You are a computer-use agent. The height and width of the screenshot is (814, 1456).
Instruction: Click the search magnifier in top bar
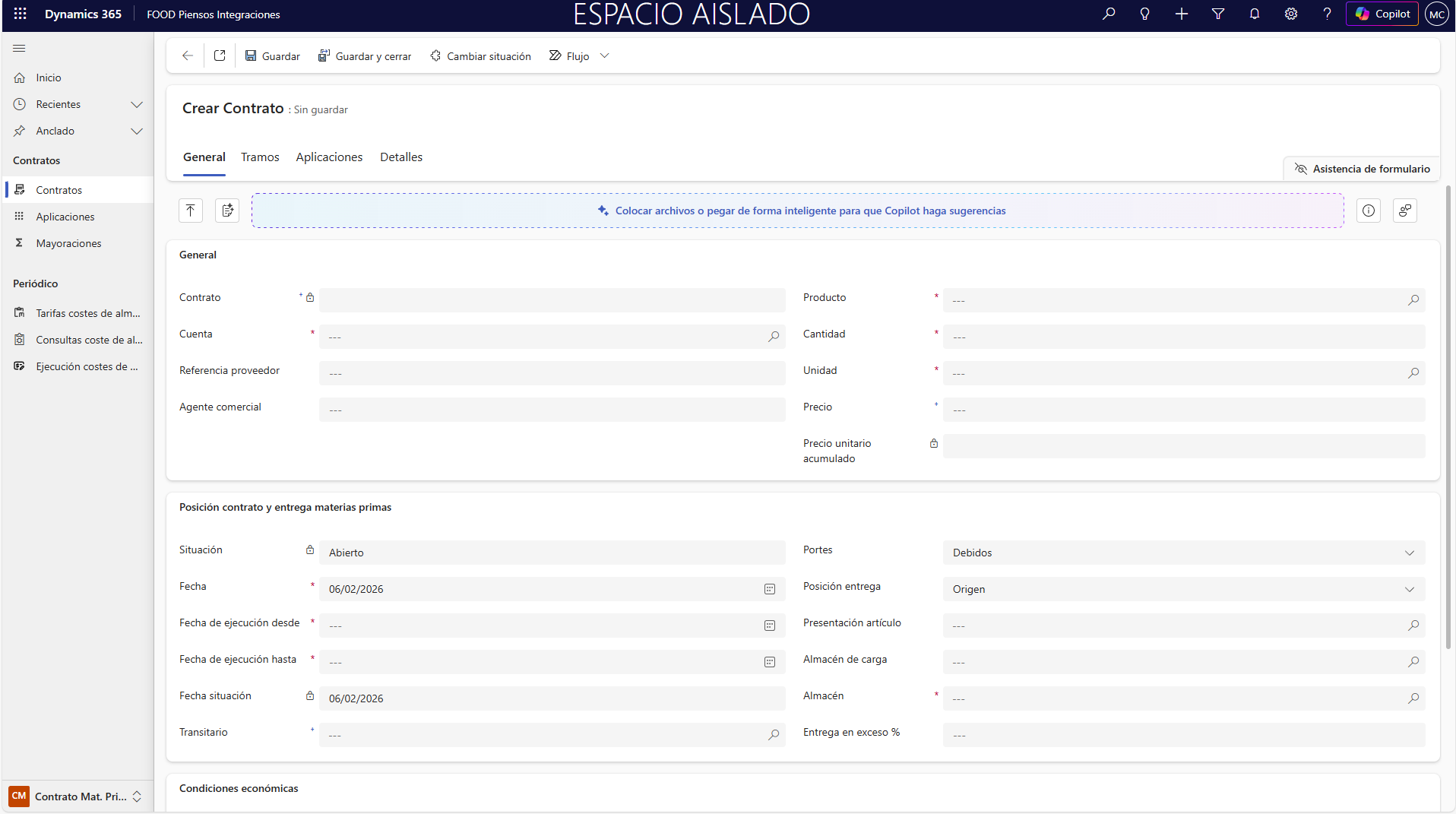click(1109, 14)
